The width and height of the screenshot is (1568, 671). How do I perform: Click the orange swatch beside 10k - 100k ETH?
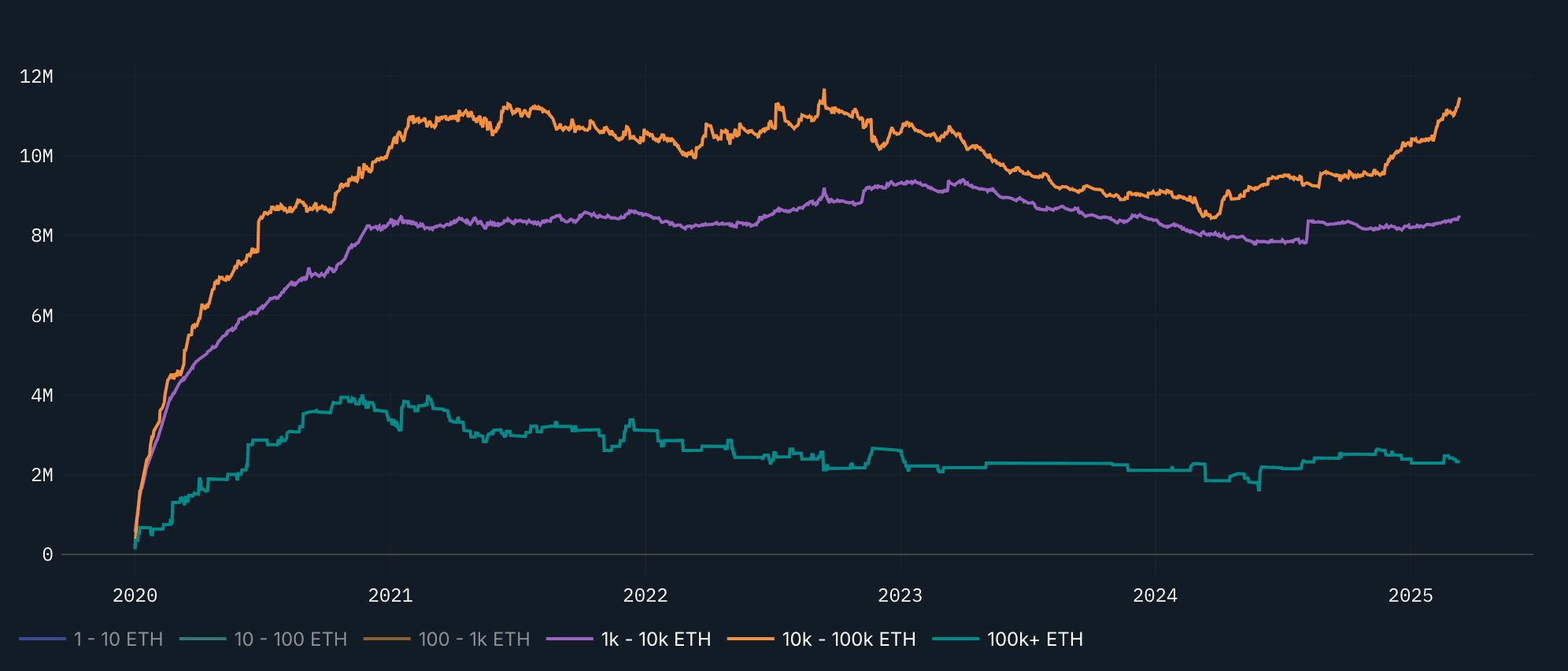(x=751, y=639)
